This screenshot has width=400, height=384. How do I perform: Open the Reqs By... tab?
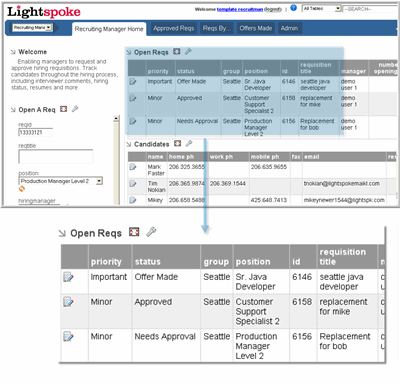pos(217,28)
